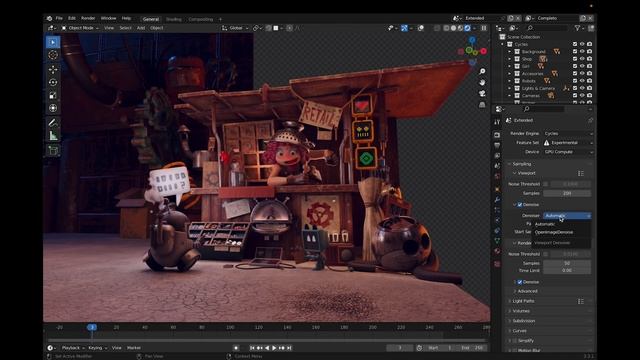Open the Render Engine Cycles dropdown
The width and height of the screenshot is (640, 360).
point(568,133)
